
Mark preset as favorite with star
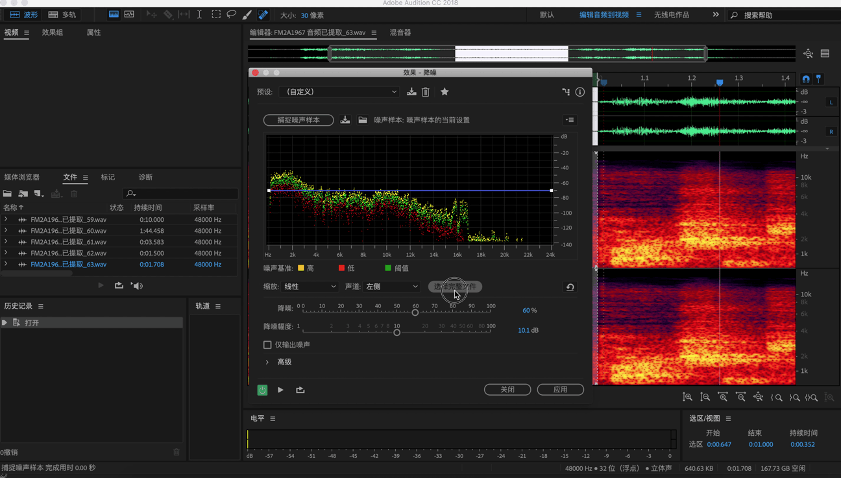tap(444, 92)
